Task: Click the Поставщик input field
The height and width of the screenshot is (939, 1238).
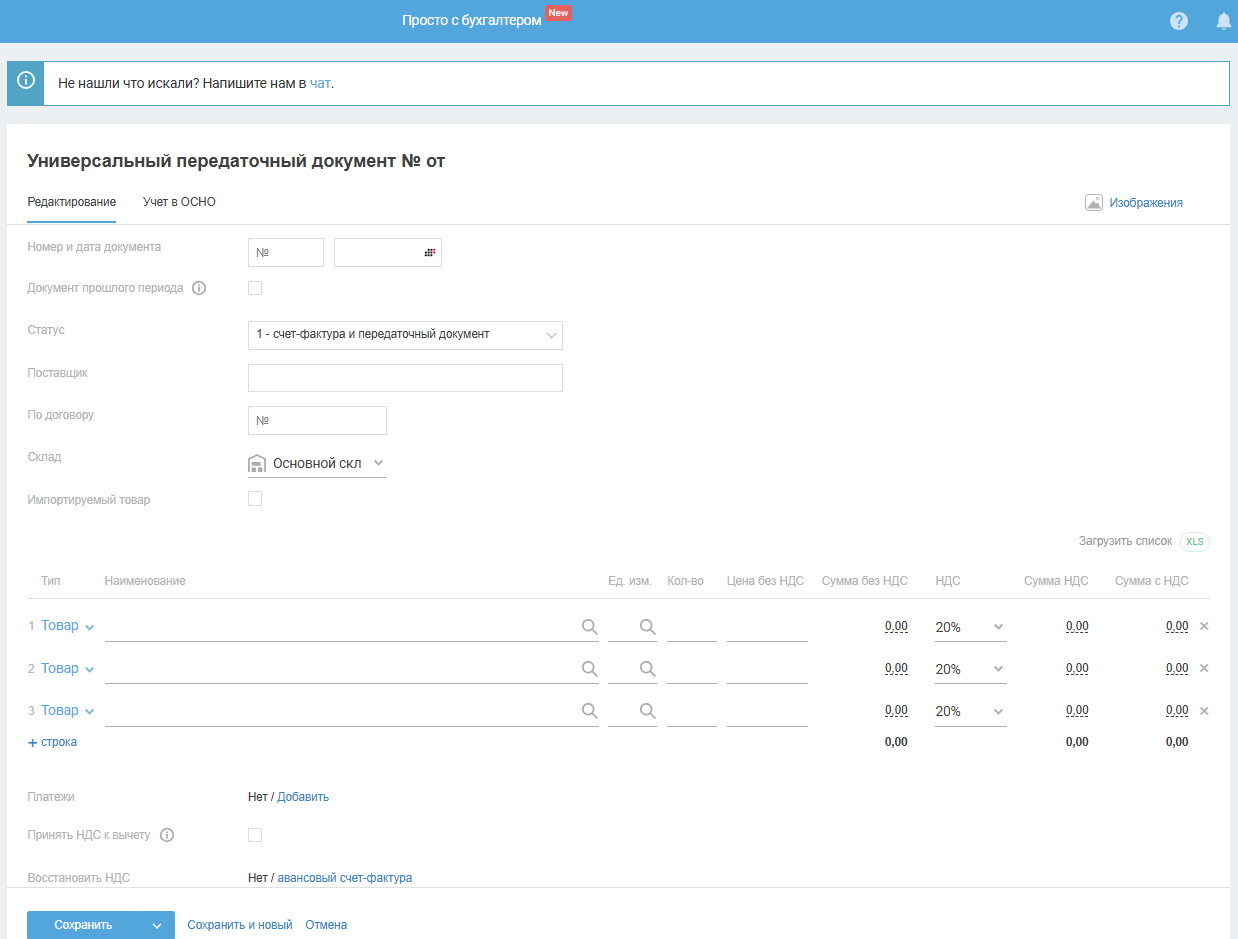Action: click(x=405, y=378)
